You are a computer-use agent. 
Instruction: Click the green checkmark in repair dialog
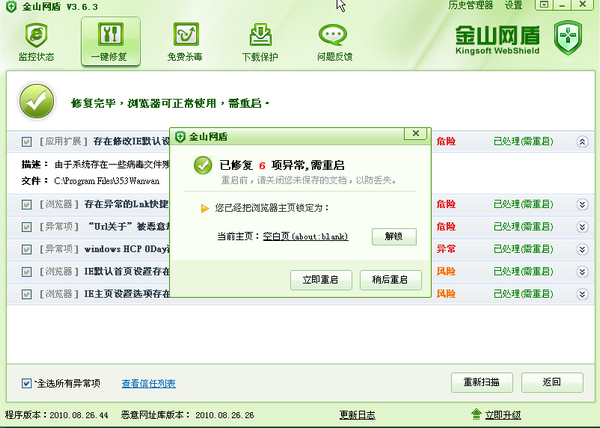coord(203,165)
